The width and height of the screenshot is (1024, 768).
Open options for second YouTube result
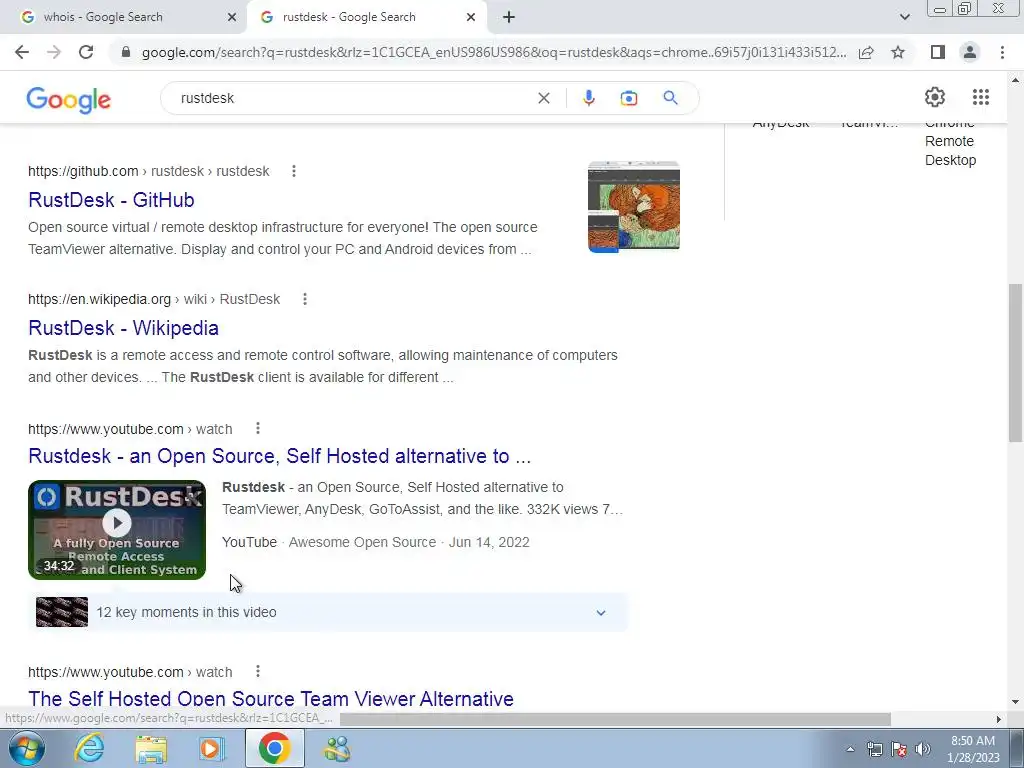258,671
